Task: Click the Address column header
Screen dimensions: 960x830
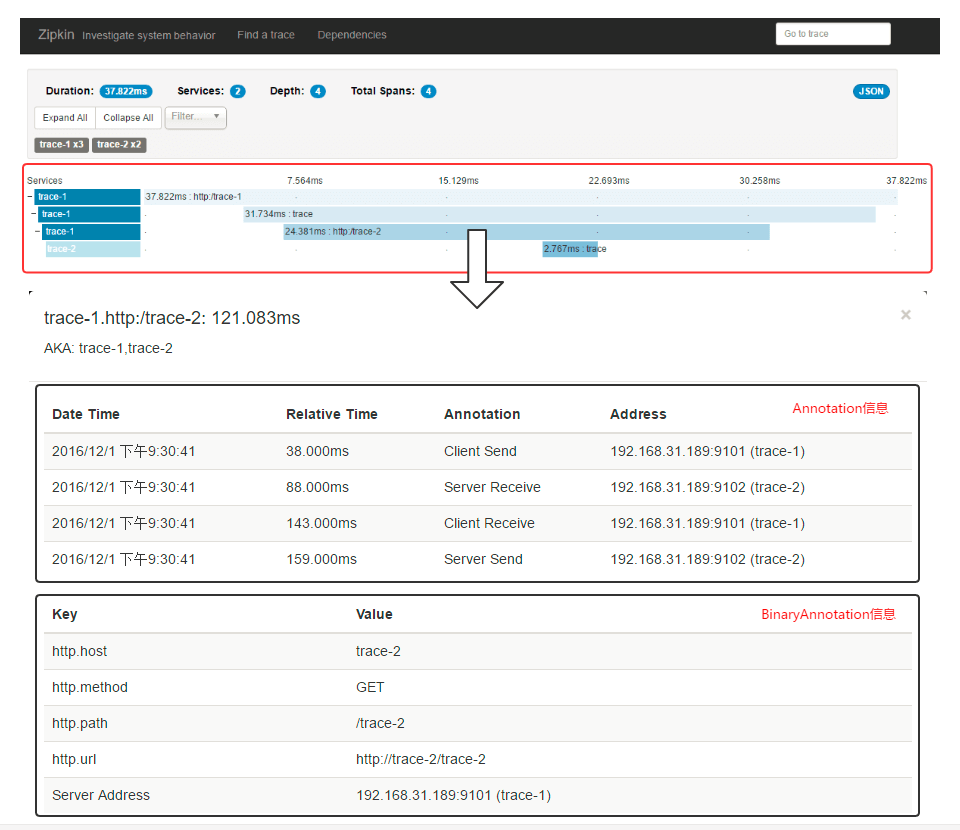Action: pos(638,414)
